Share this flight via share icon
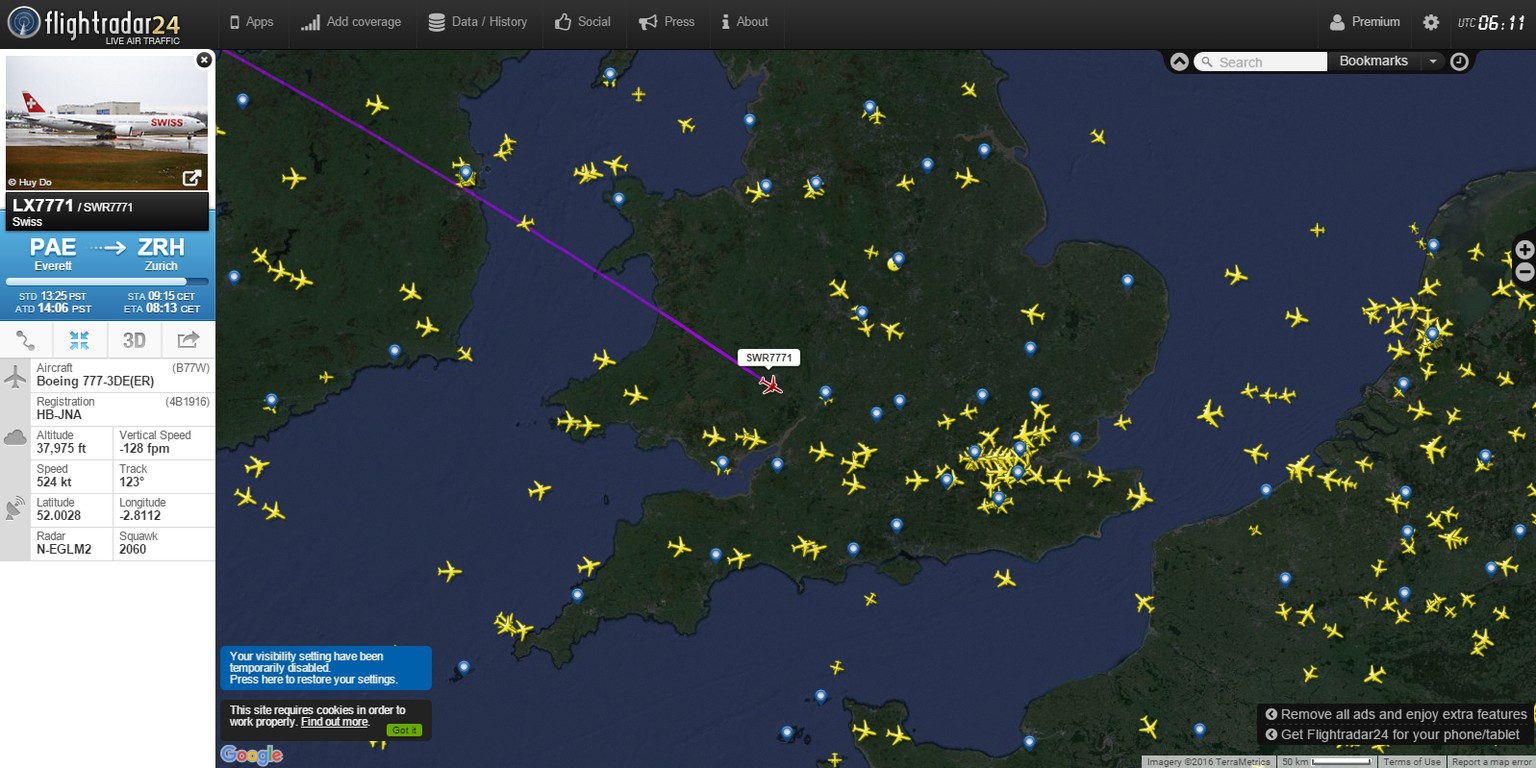1536x768 pixels. [x=188, y=340]
